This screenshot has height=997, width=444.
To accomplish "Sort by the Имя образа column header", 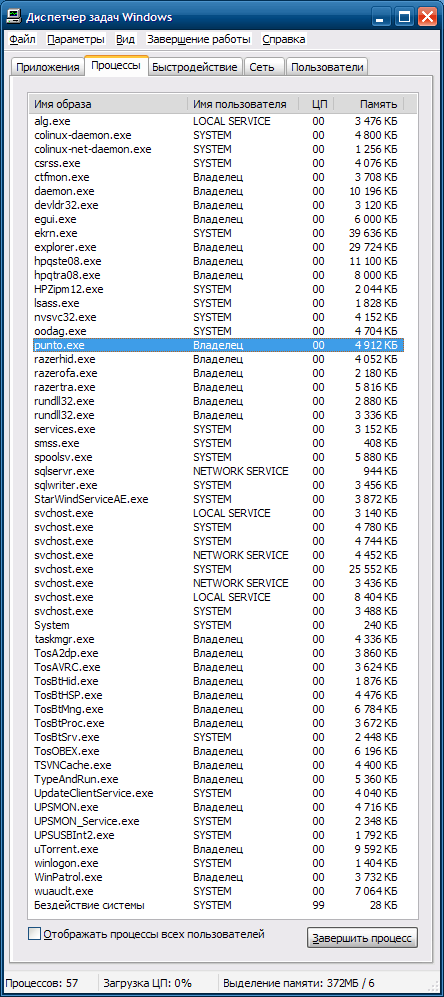I will [108, 104].
